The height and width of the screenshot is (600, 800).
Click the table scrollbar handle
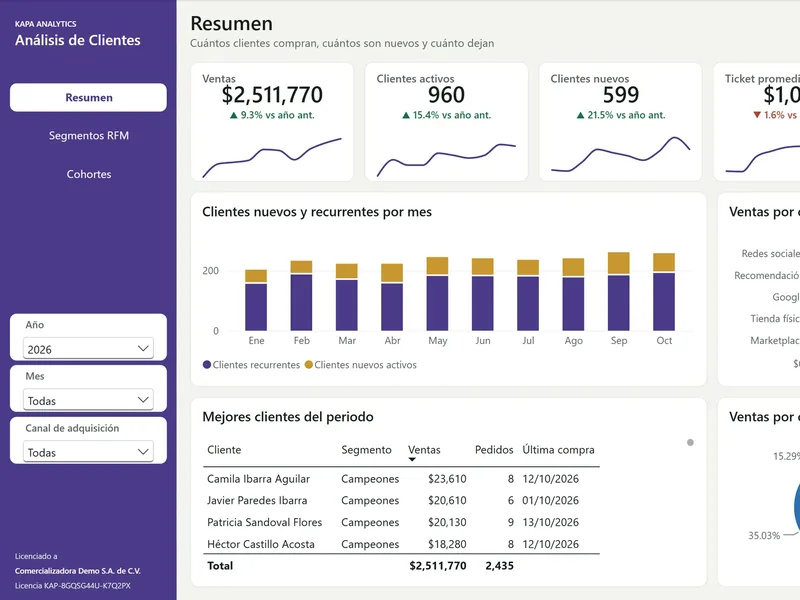[690, 442]
